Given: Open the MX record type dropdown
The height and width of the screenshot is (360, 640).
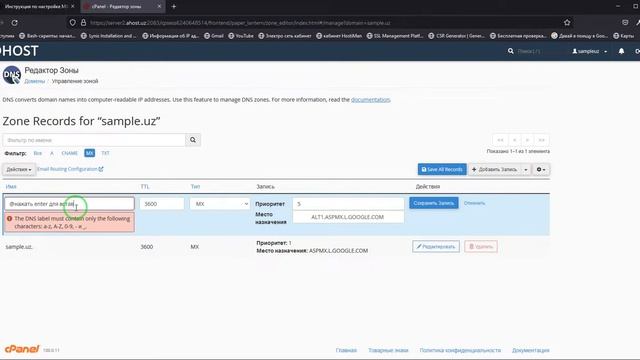Looking at the screenshot, I should pyautogui.click(x=220, y=204).
